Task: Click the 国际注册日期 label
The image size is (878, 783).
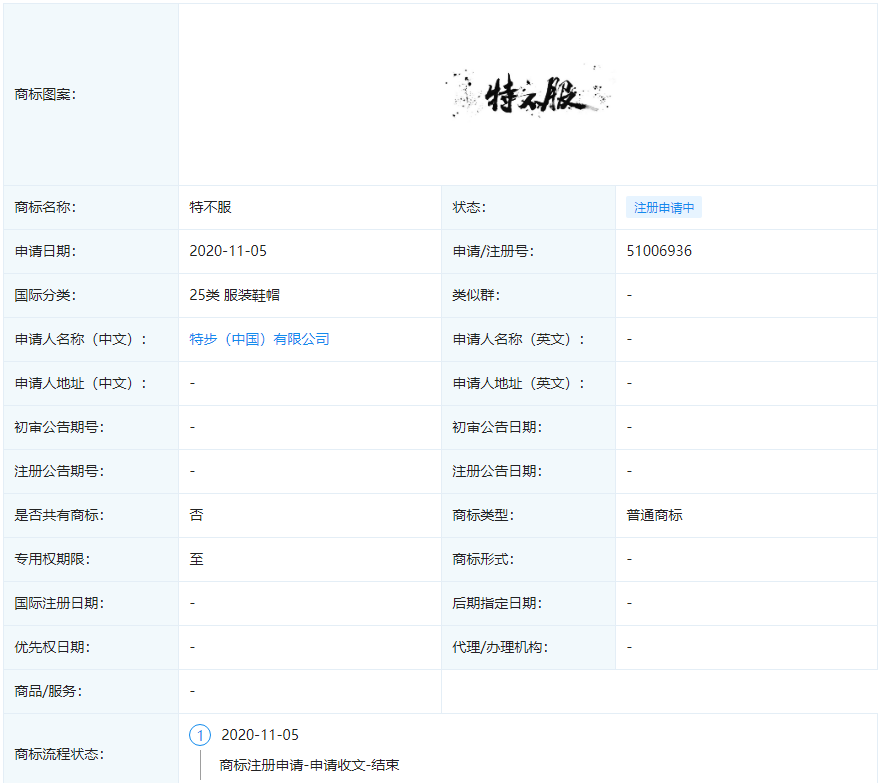Action: click(x=59, y=603)
